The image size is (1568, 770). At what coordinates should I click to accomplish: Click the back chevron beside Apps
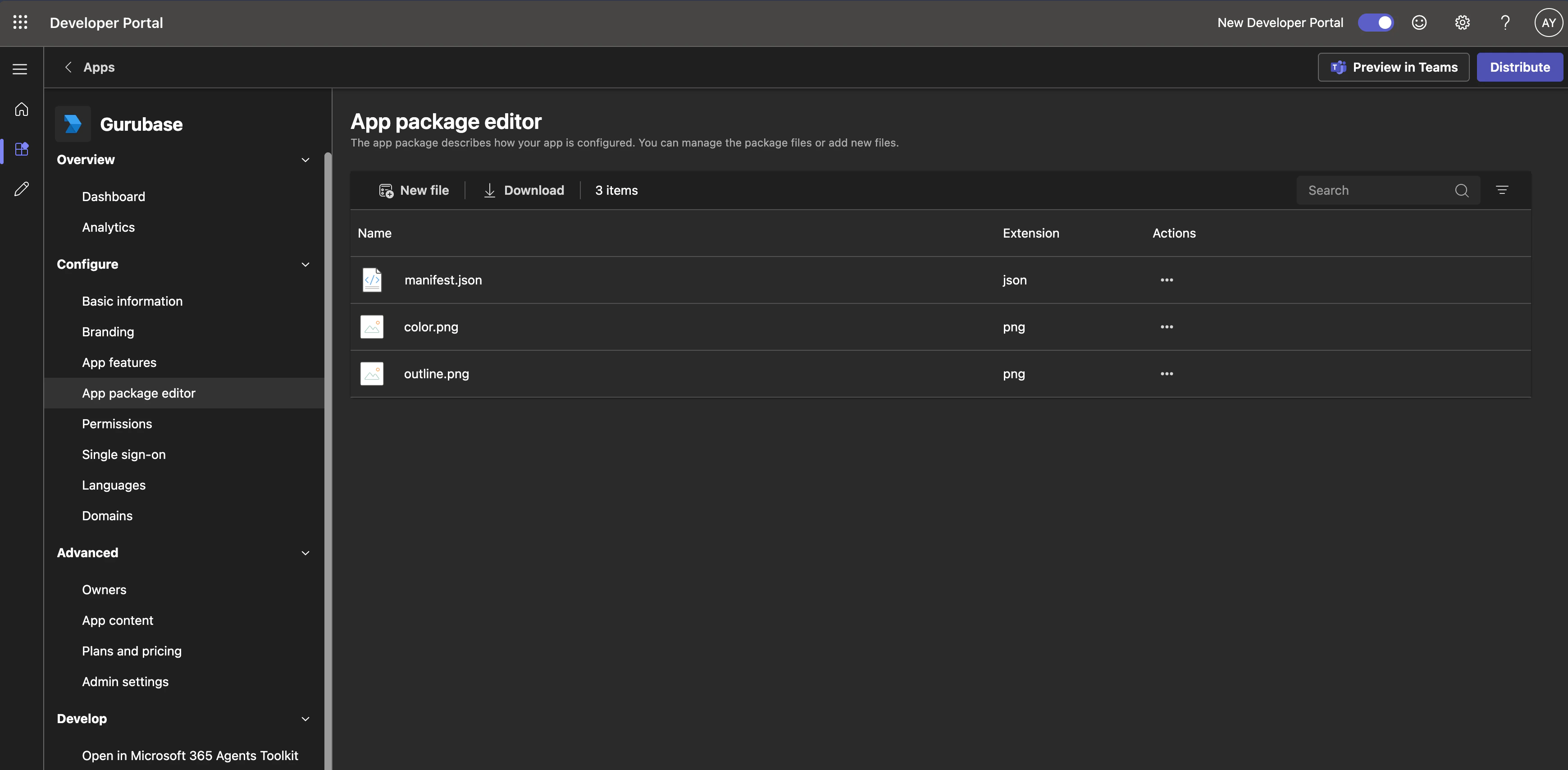(x=68, y=67)
